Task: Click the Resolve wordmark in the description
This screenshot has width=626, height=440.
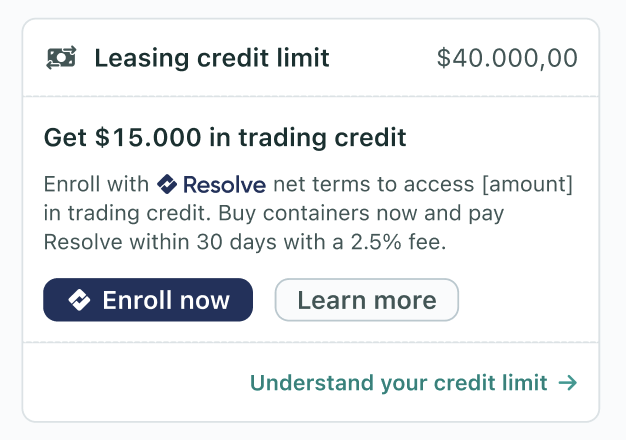Action: pos(224,185)
